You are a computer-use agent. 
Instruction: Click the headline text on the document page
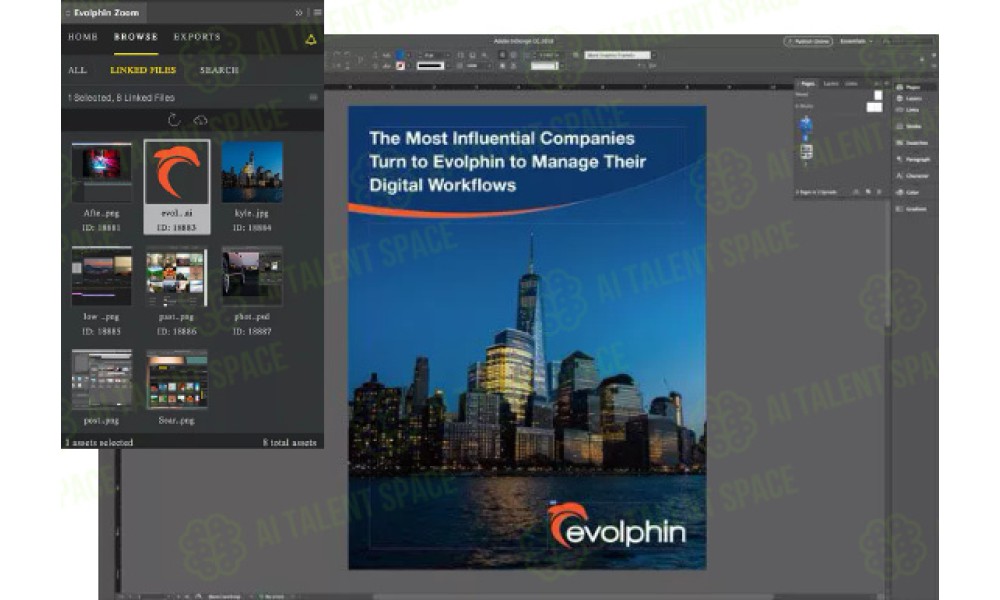[x=507, y=161]
